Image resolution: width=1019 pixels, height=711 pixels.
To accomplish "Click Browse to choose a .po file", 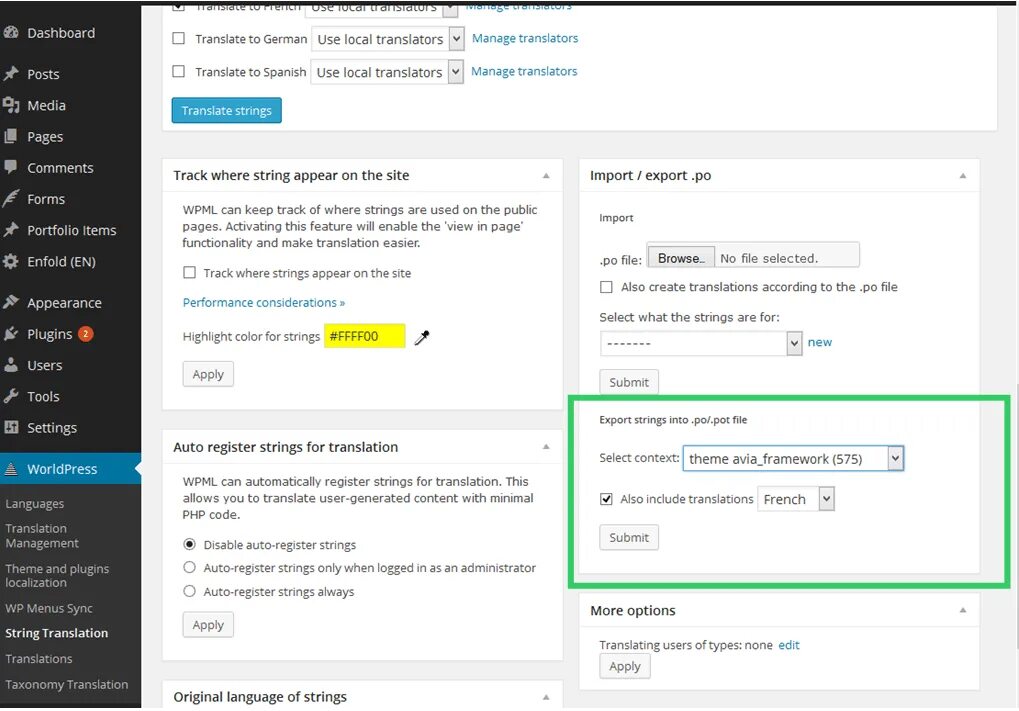I will point(681,258).
